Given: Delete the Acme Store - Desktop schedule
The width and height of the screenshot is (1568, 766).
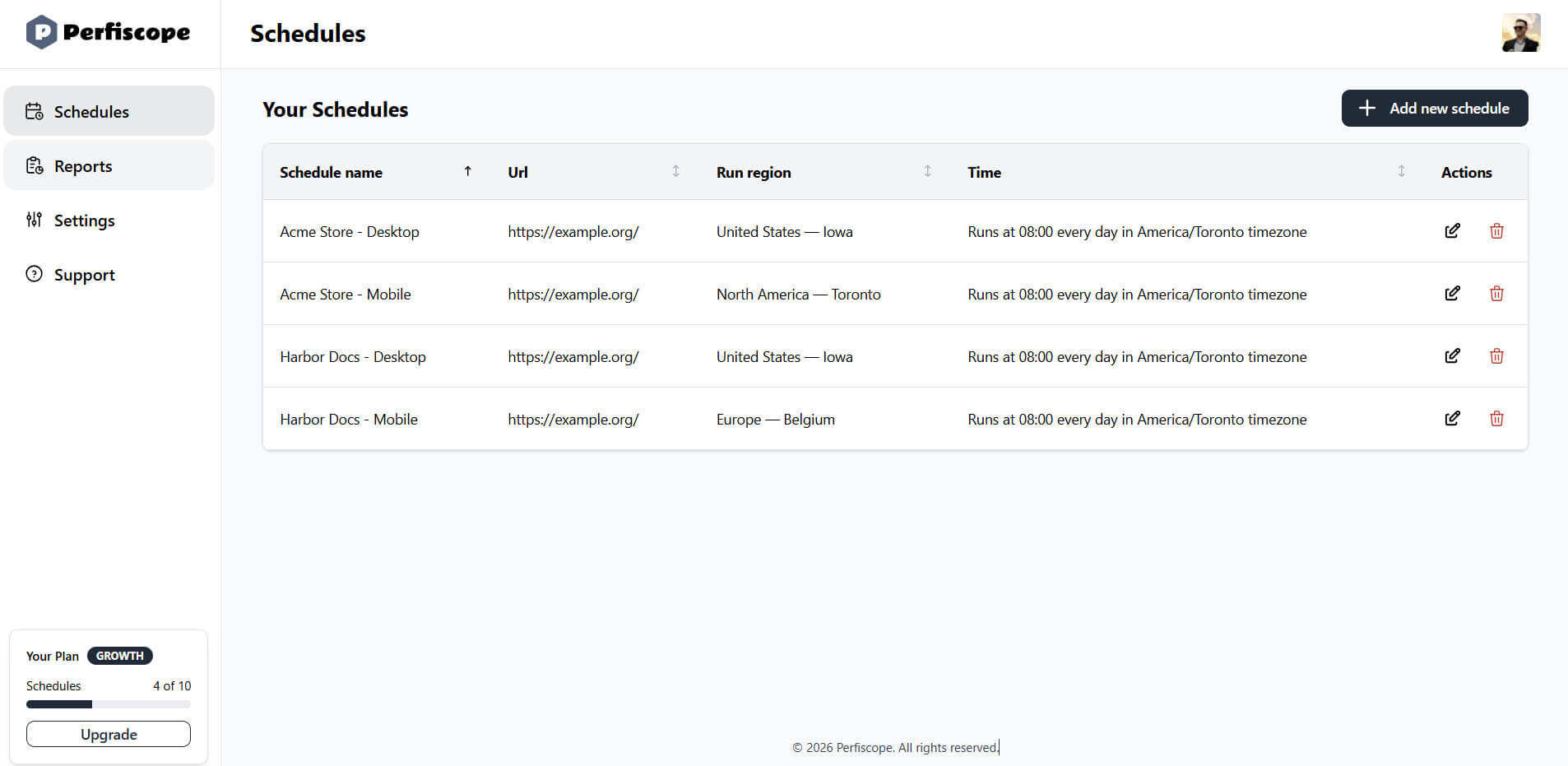Looking at the screenshot, I should pyautogui.click(x=1496, y=231).
